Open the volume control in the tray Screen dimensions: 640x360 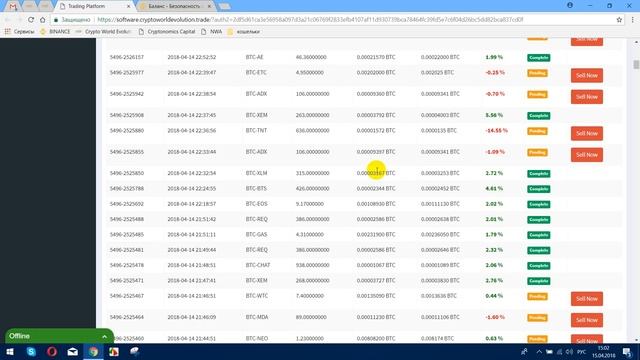tap(569, 352)
